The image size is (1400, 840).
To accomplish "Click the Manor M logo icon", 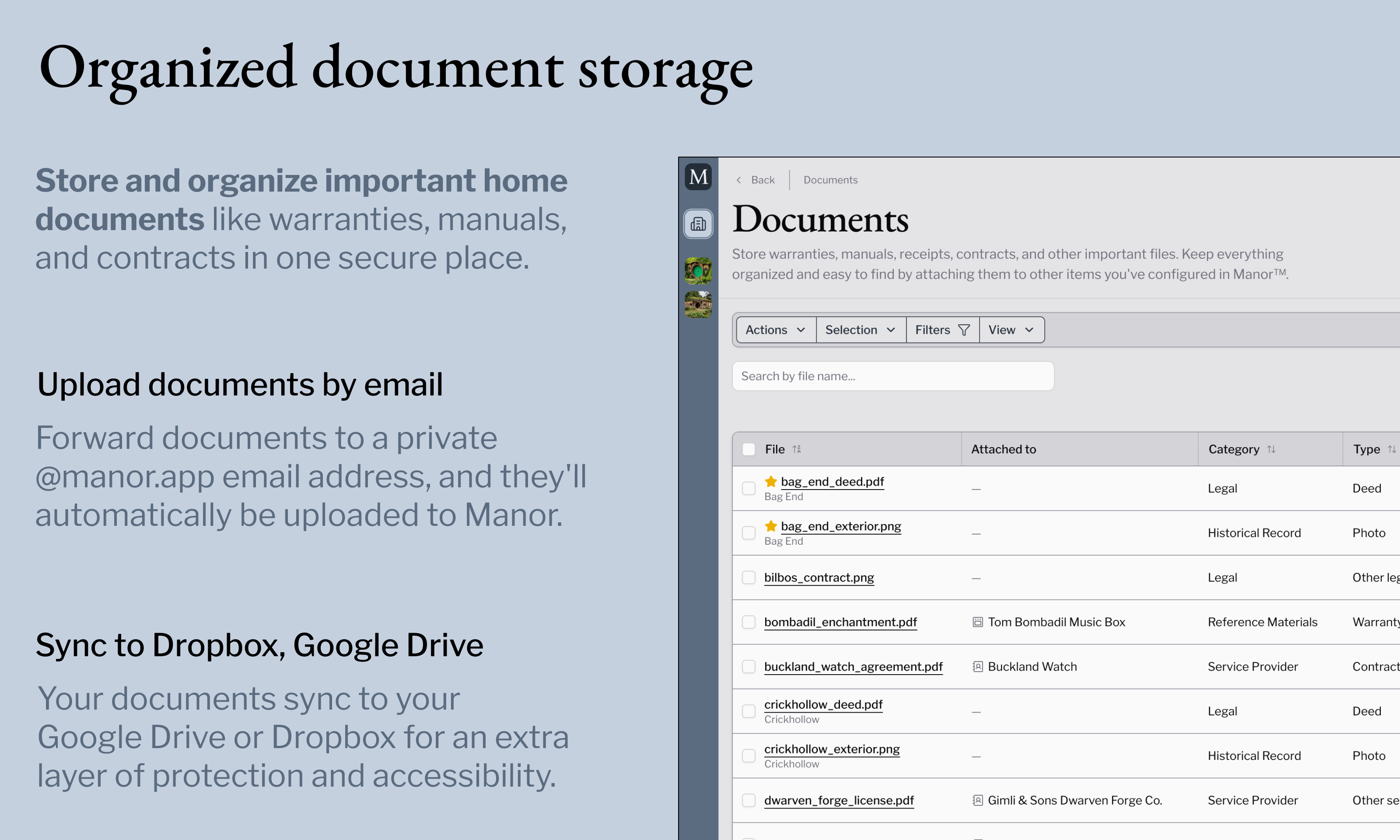I will click(x=698, y=177).
